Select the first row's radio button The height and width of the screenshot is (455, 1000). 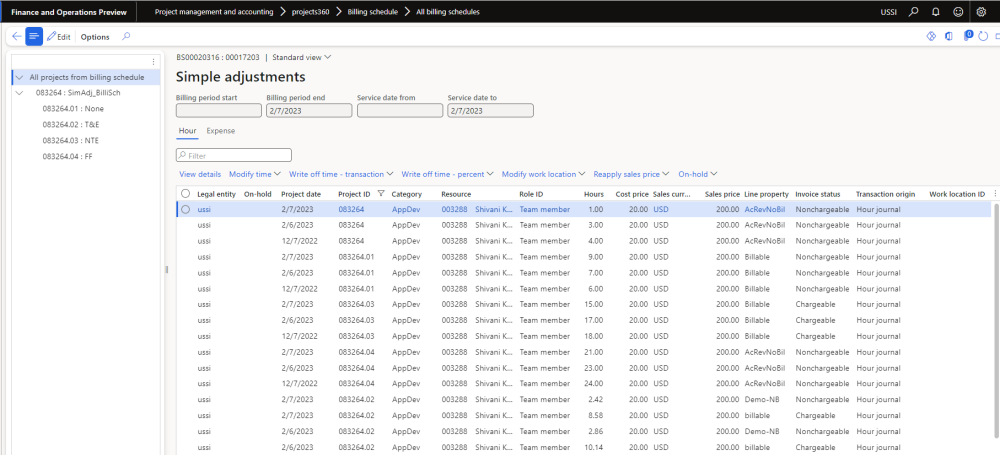tap(185, 209)
